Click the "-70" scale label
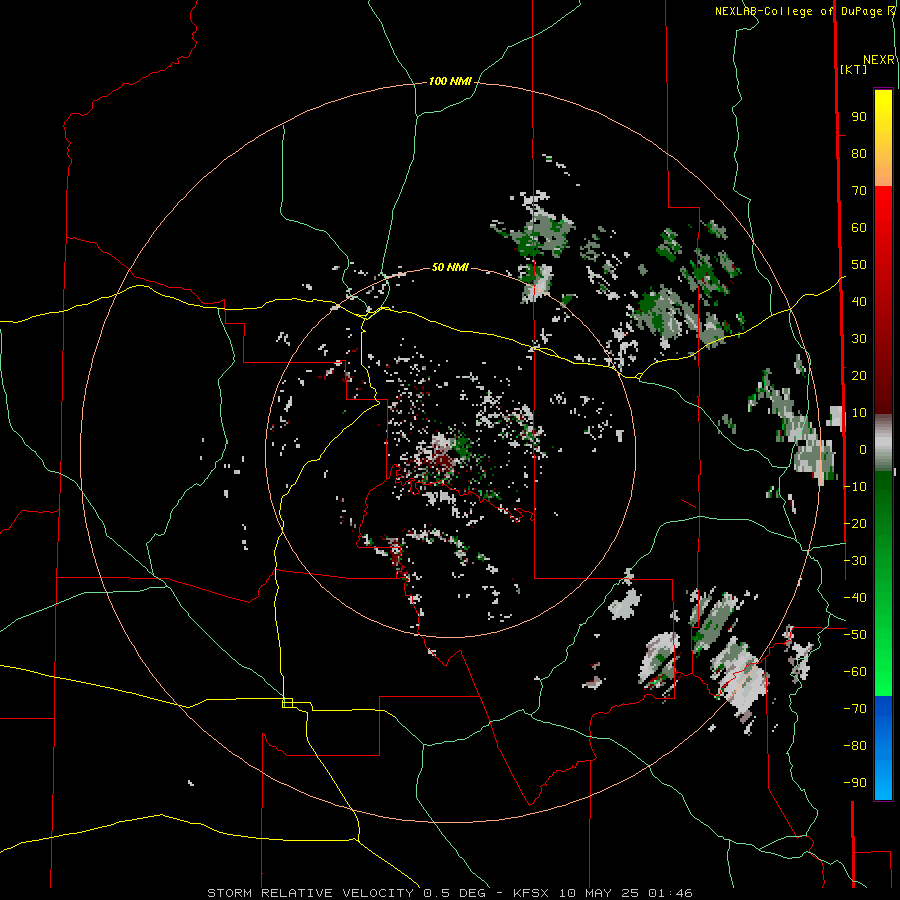Viewport: 900px width, 900px height. [x=855, y=709]
